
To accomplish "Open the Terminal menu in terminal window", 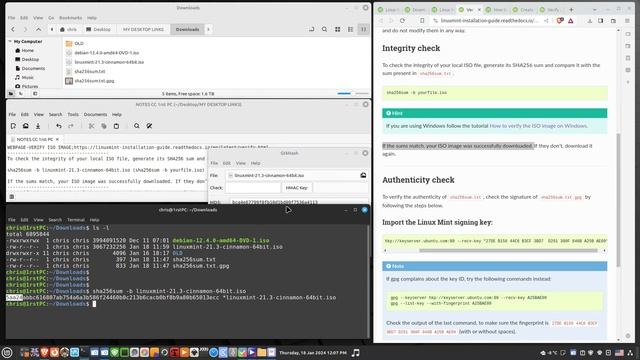I will 76,220.
